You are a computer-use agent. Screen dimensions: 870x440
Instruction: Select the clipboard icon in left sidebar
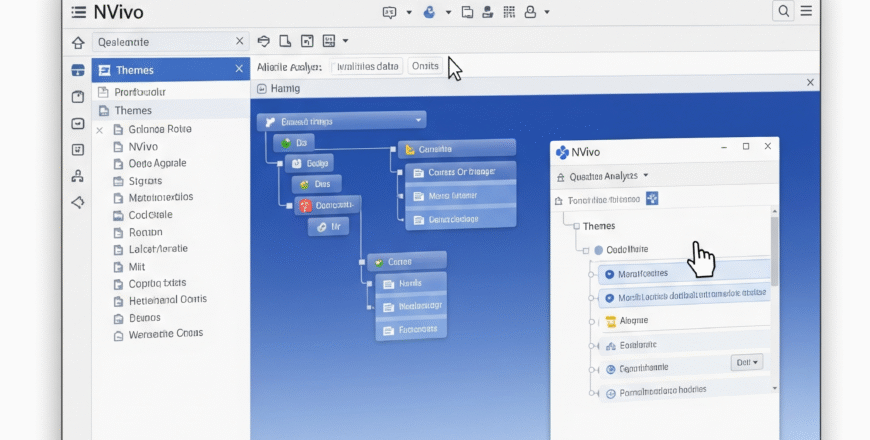click(x=78, y=97)
